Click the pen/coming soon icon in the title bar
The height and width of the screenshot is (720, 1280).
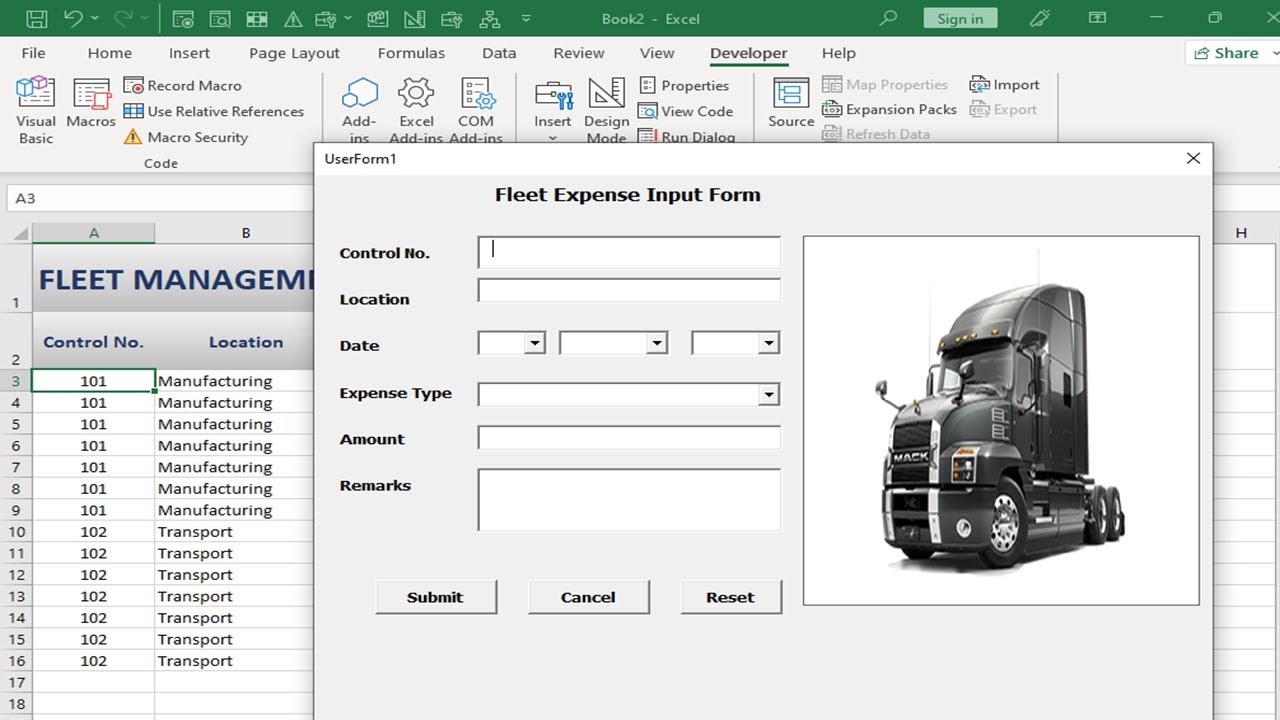click(1040, 18)
